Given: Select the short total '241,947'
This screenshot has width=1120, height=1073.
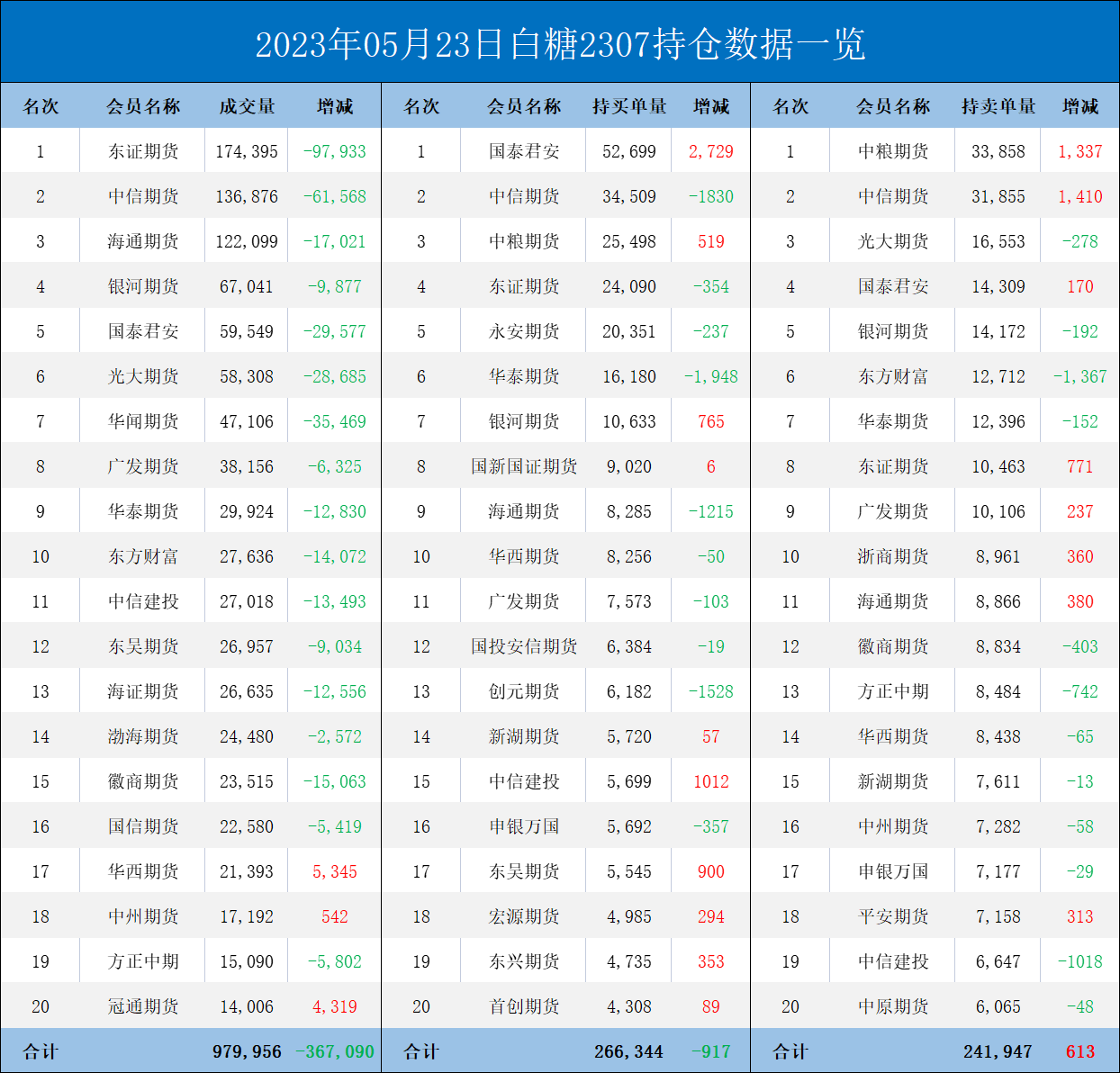Looking at the screenshot, I should 998,1051.
